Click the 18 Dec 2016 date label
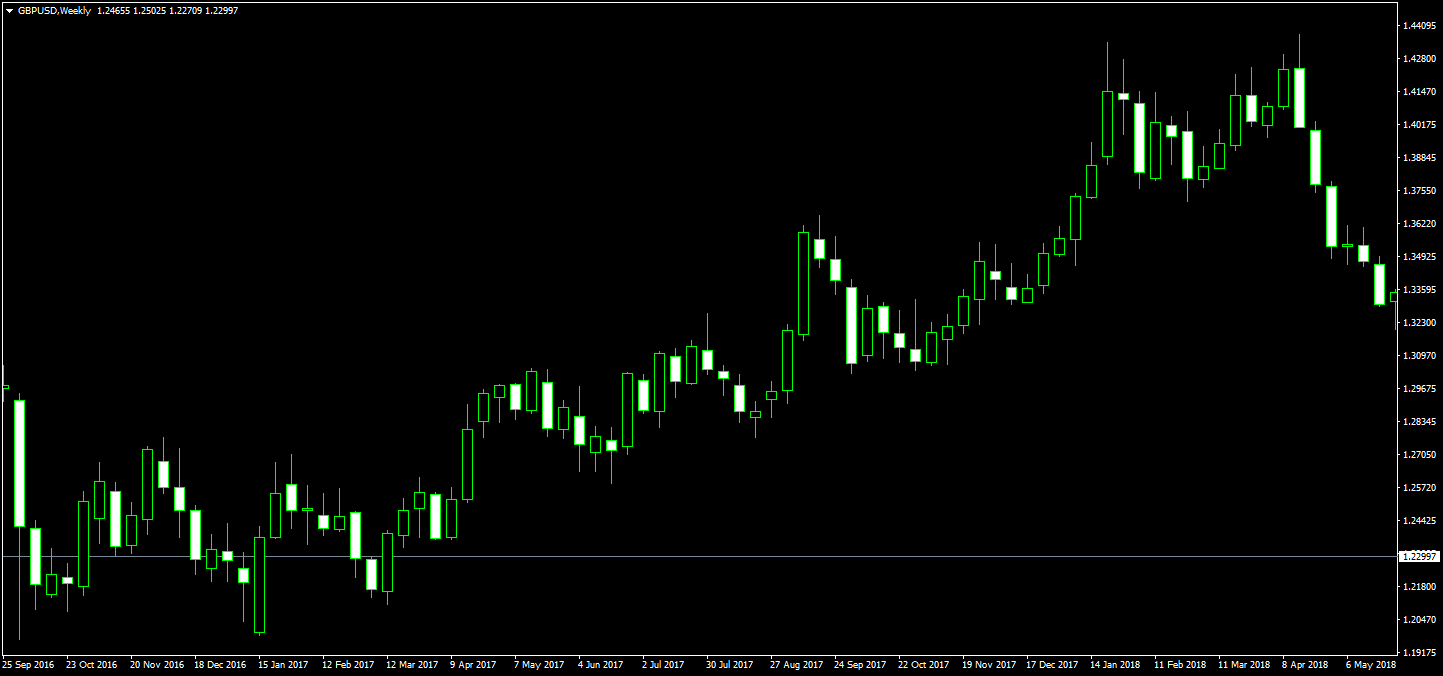 (220, 664)
